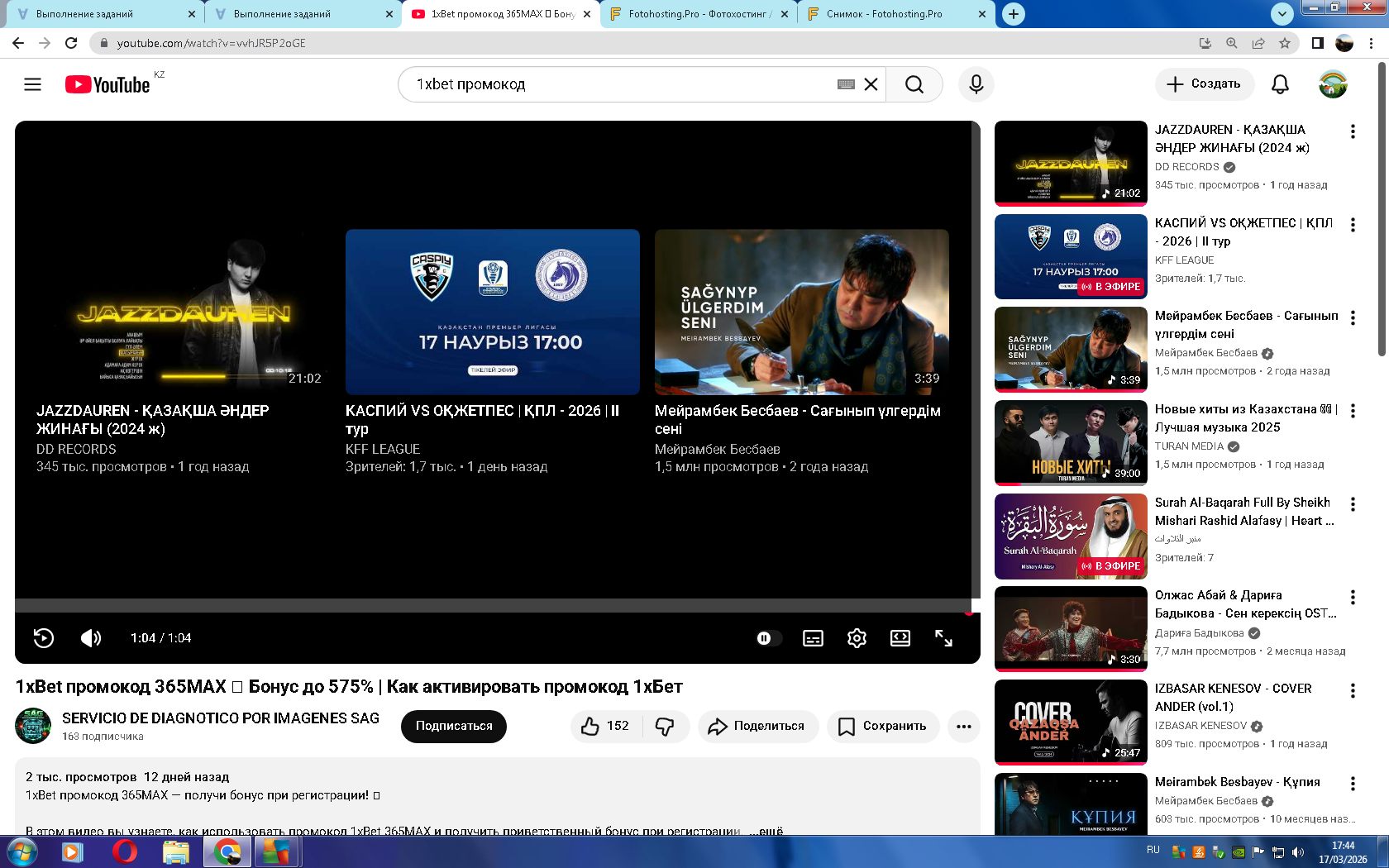Open options for JAZZDAUREN sidebar video
The image size is (1389, 868).
pos(1353,131)
